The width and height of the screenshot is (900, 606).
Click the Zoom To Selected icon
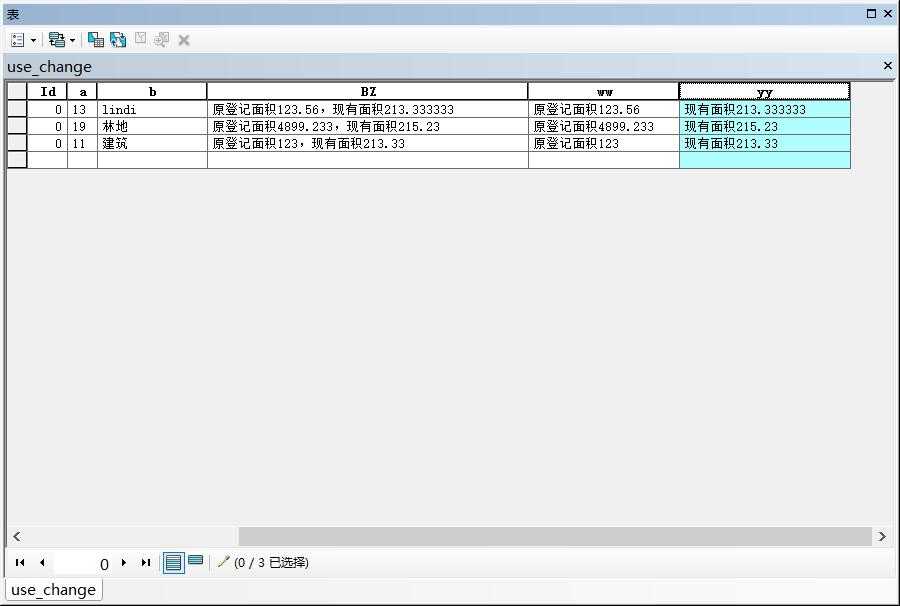[x=161, y=39]
